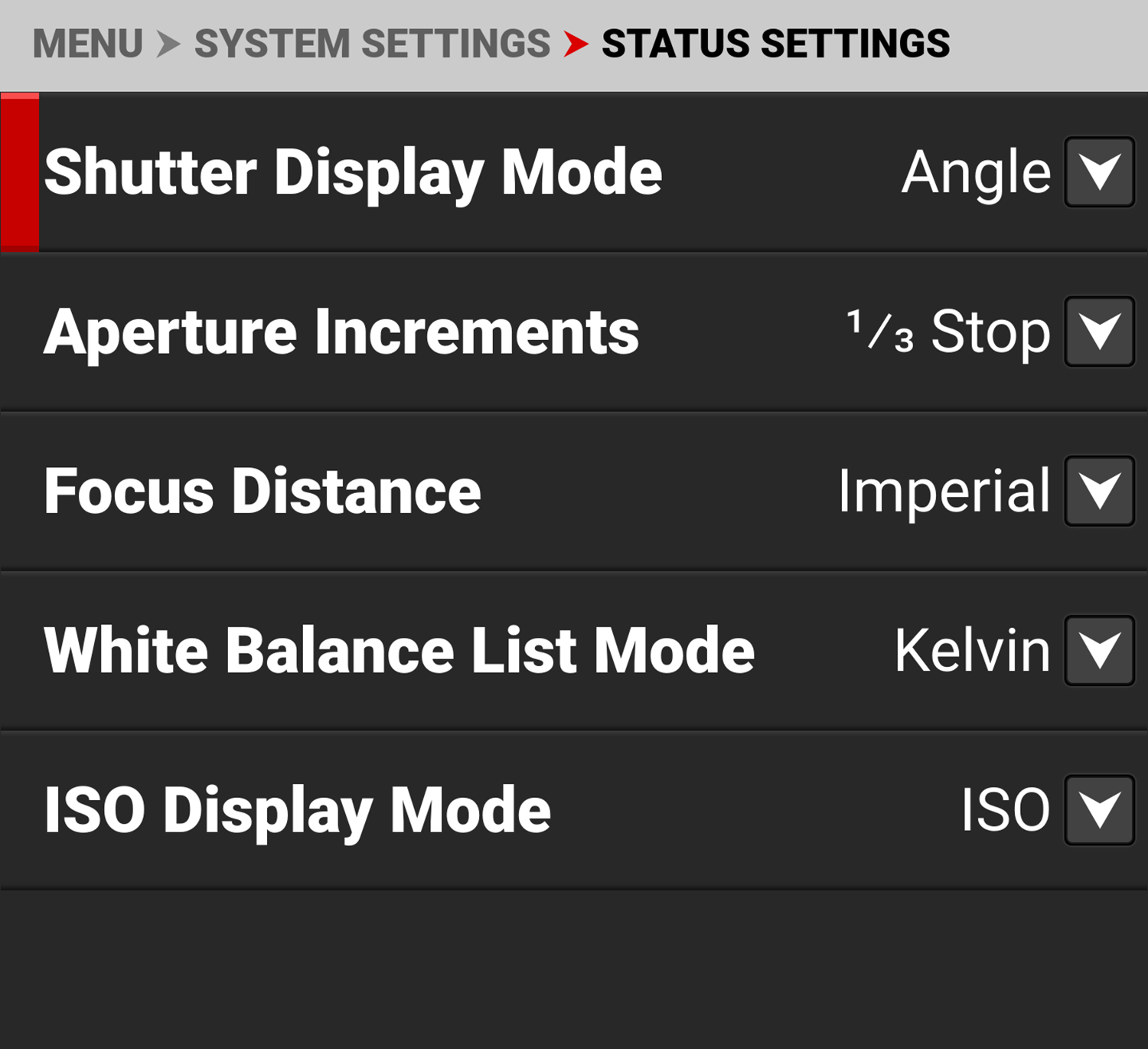
Task: Navigate to SYSTEM SETTINGS breadcrumb
Action: [x=372, y=44]
